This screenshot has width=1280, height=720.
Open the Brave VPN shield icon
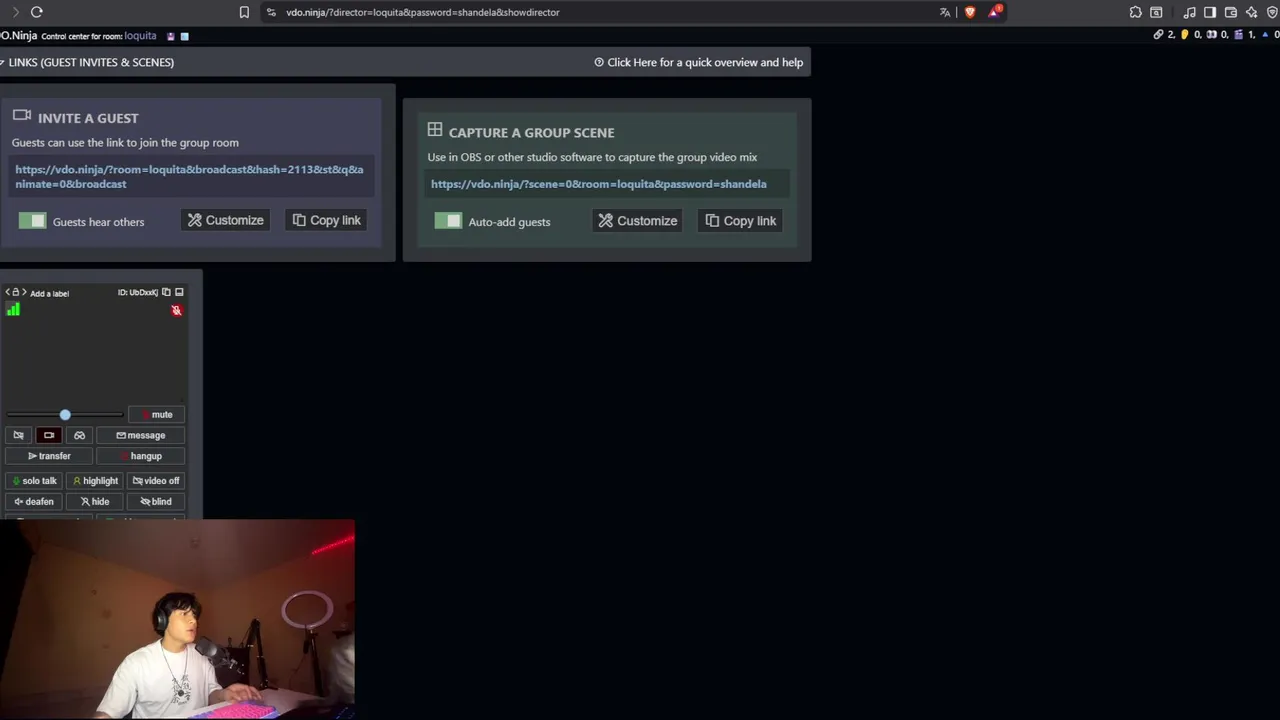coord(1271,12)
